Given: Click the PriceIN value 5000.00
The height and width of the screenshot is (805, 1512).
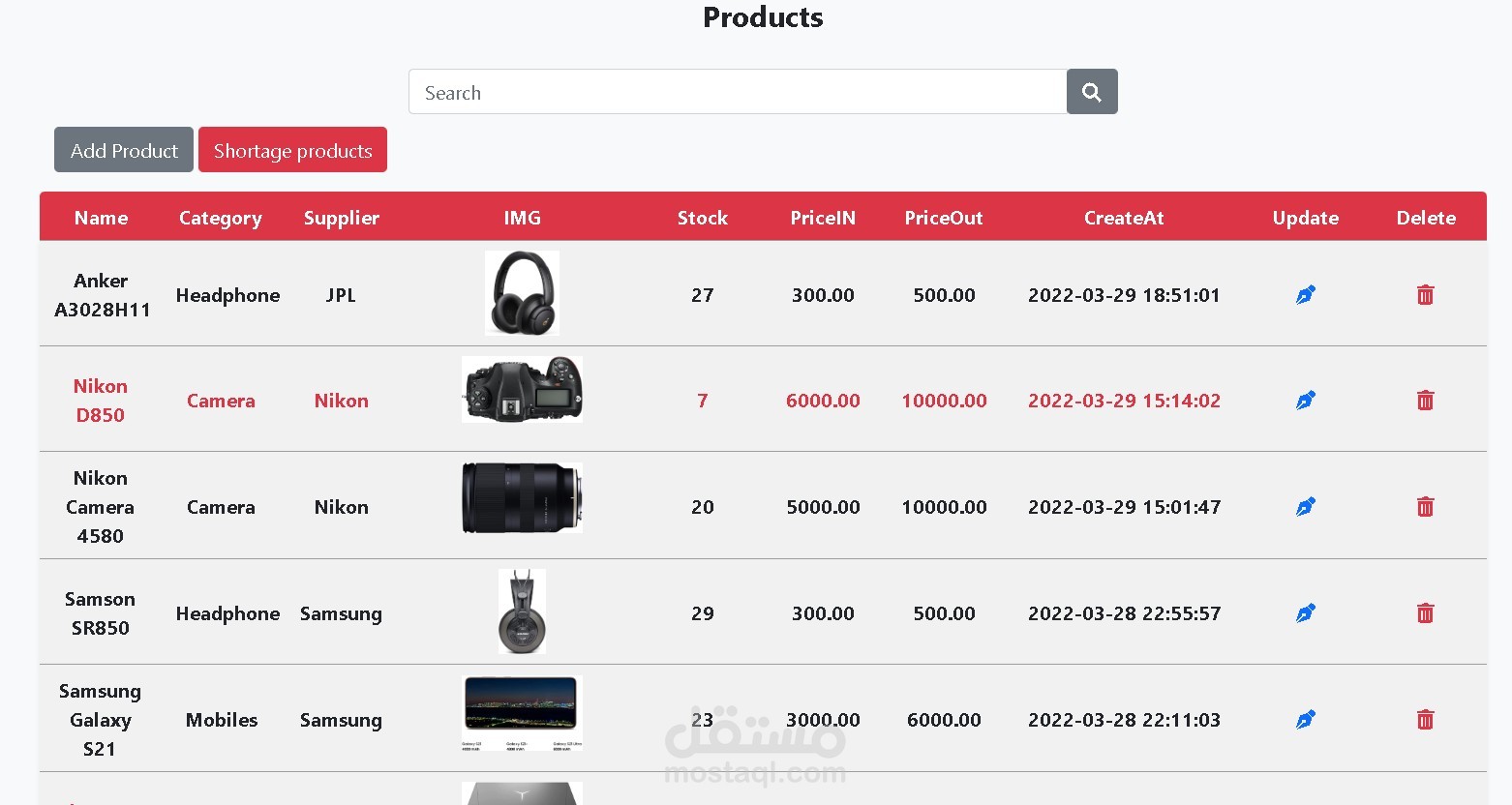Looking at the screenshot, I should click(823, 507).
